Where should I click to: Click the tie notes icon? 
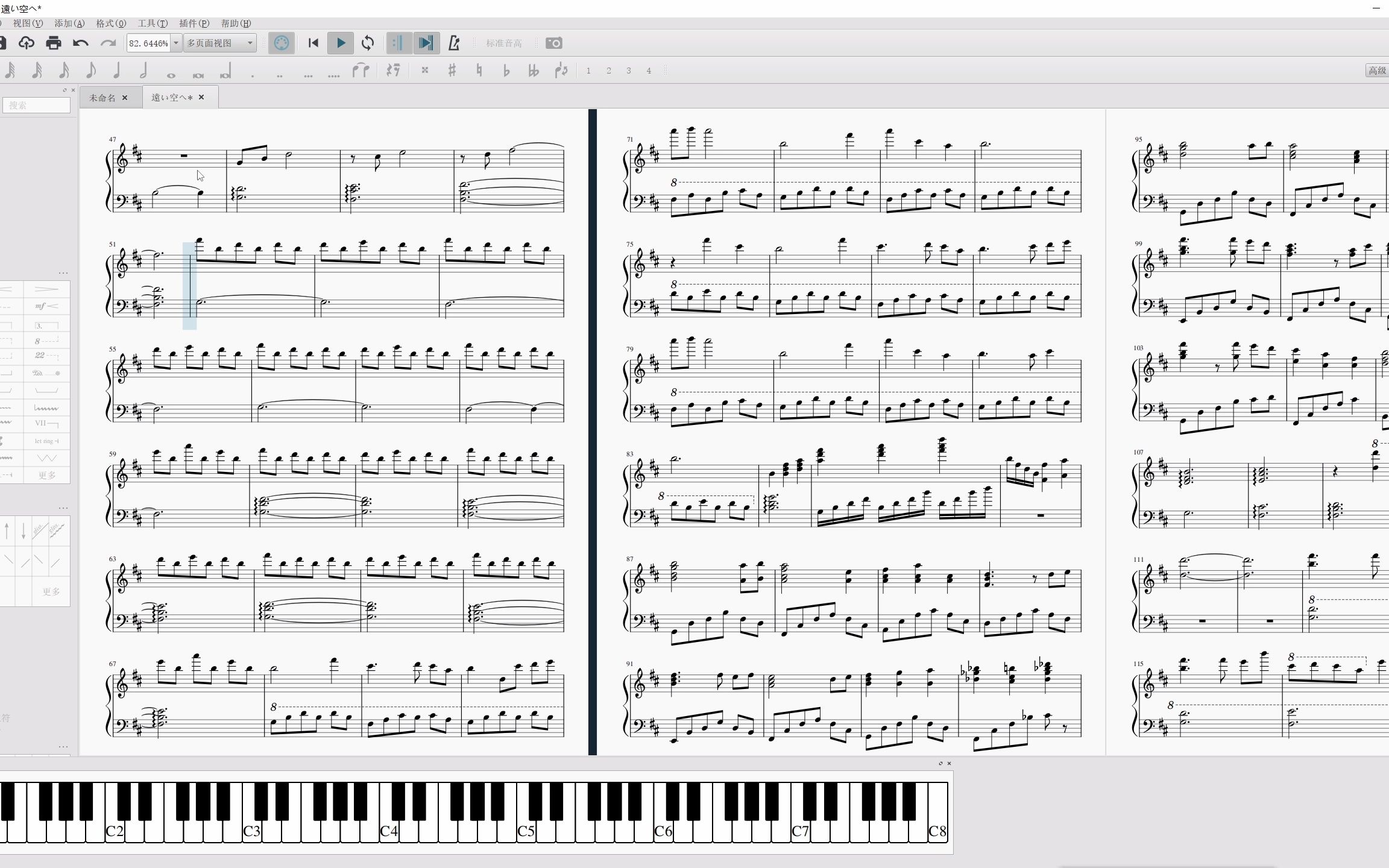pyautogui.click(x=361, y=71)
